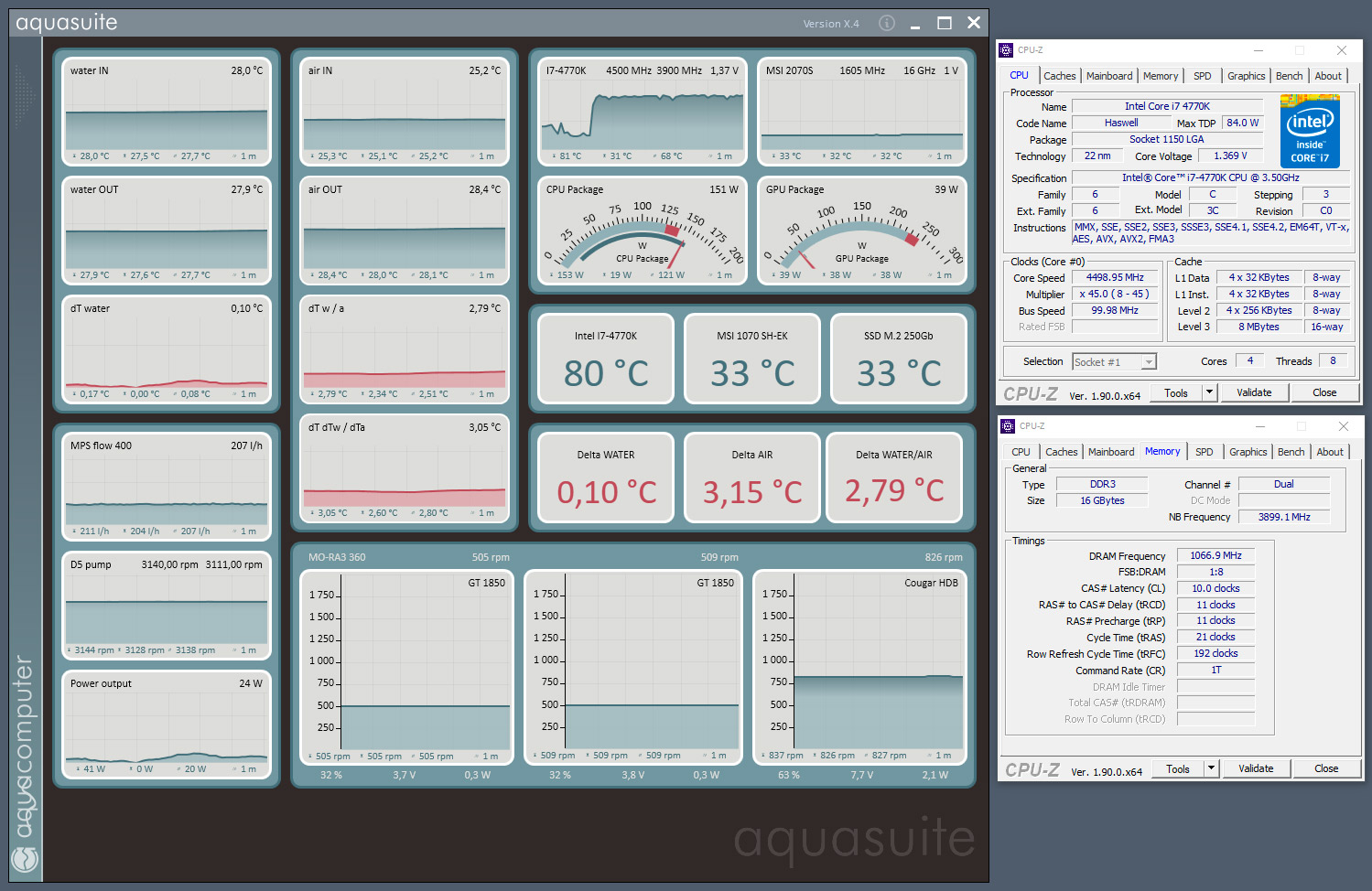The height and width of the screenshot is (891, 1372).
Task: Click Validate in the CPU-Z Memory window
Action: (x=1256, y=768)
